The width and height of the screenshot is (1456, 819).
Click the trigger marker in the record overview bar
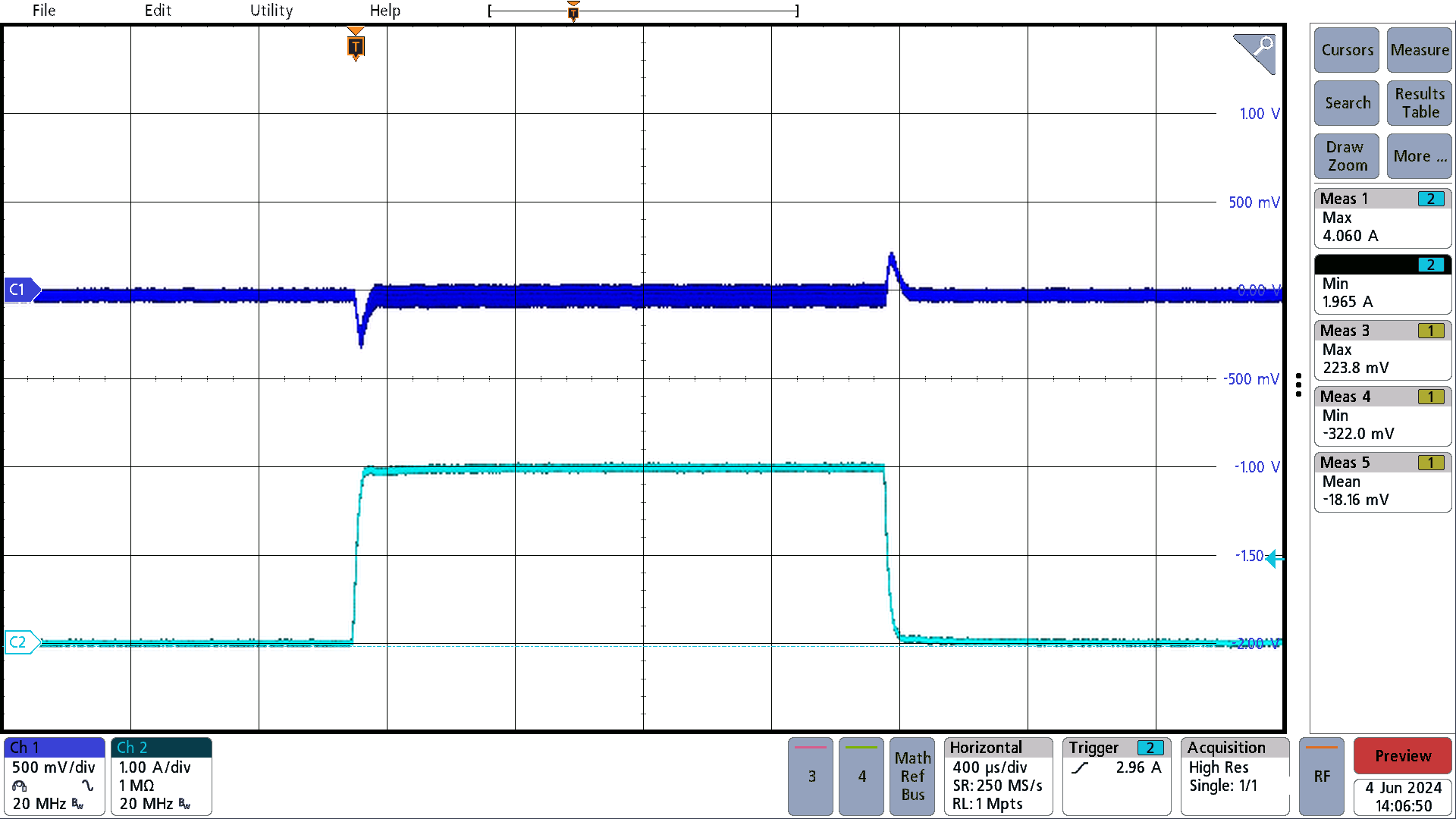click(573, 11)
